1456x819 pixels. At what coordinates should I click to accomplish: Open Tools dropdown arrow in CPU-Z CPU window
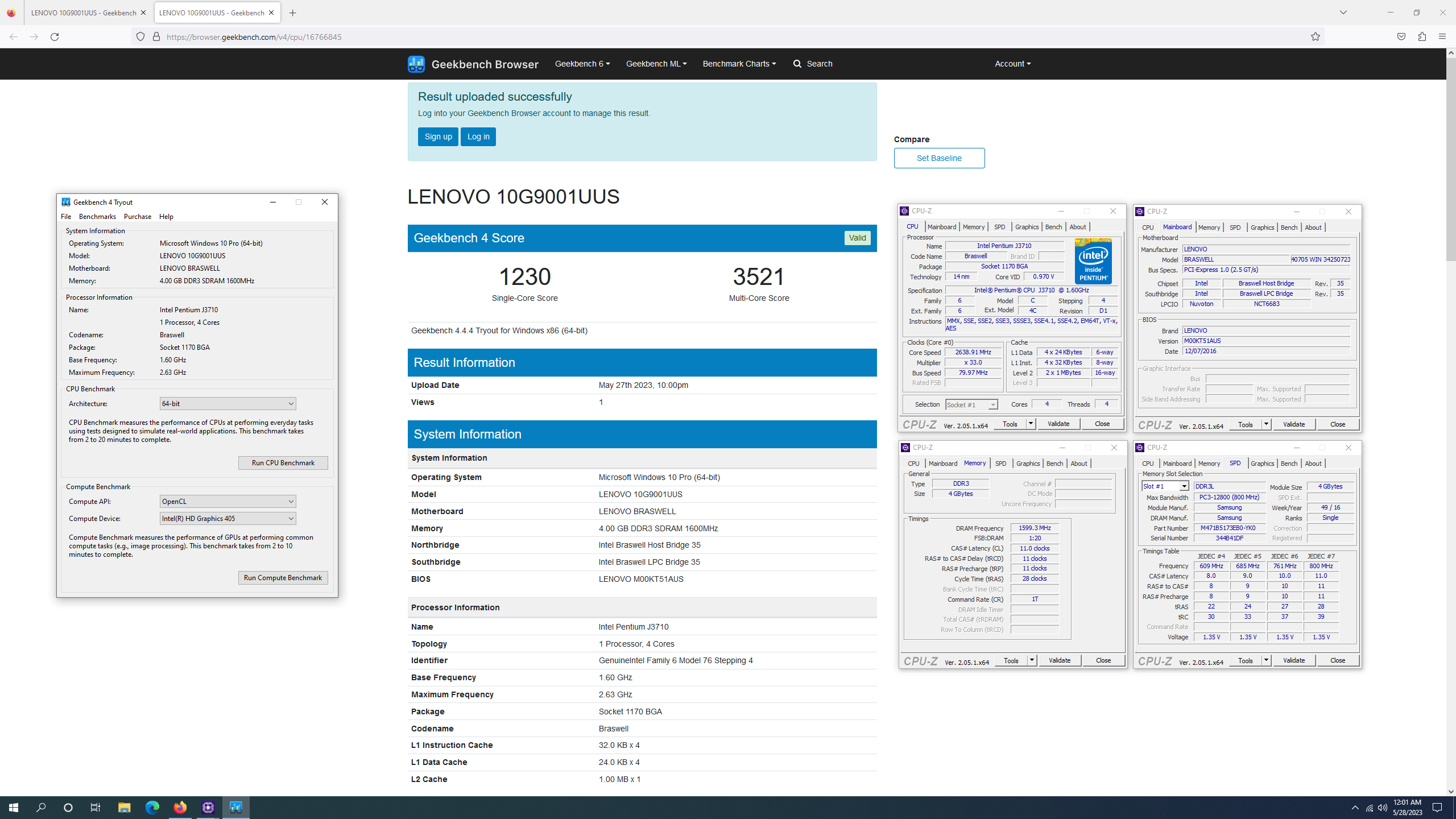(1031, 424)
